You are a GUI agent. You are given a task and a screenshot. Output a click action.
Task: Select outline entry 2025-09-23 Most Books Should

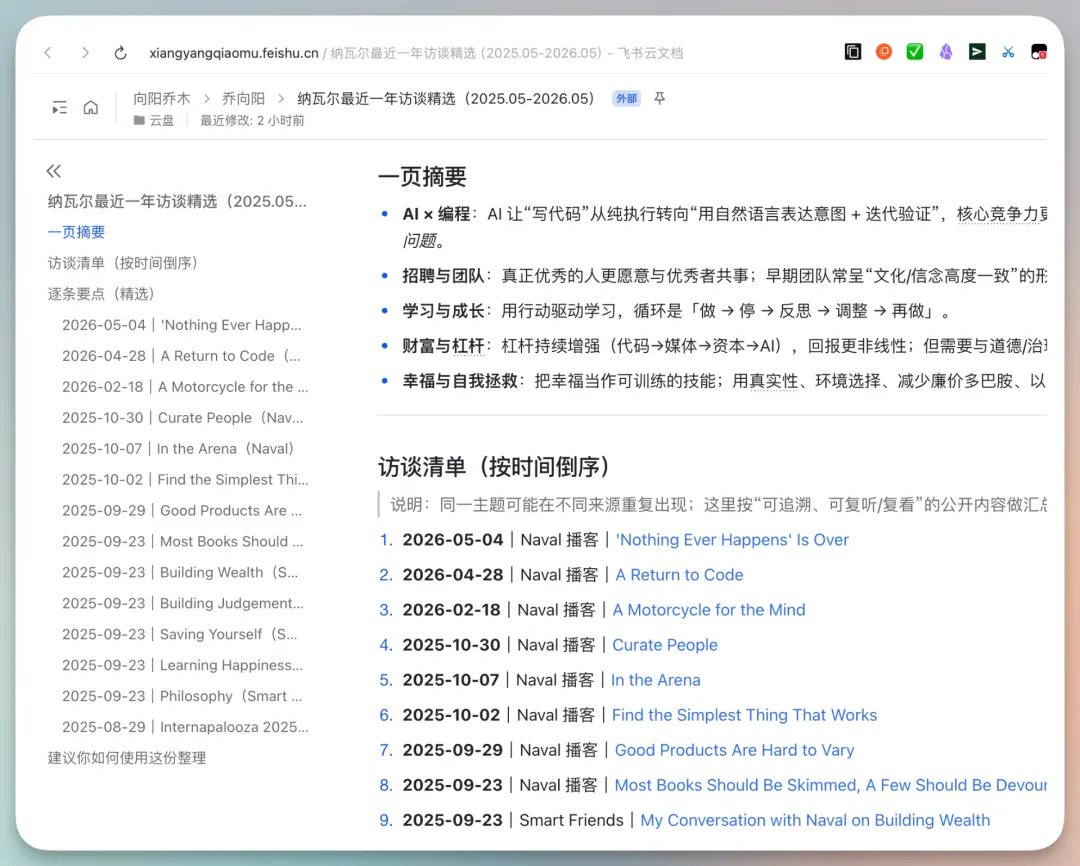coord(183,542)
